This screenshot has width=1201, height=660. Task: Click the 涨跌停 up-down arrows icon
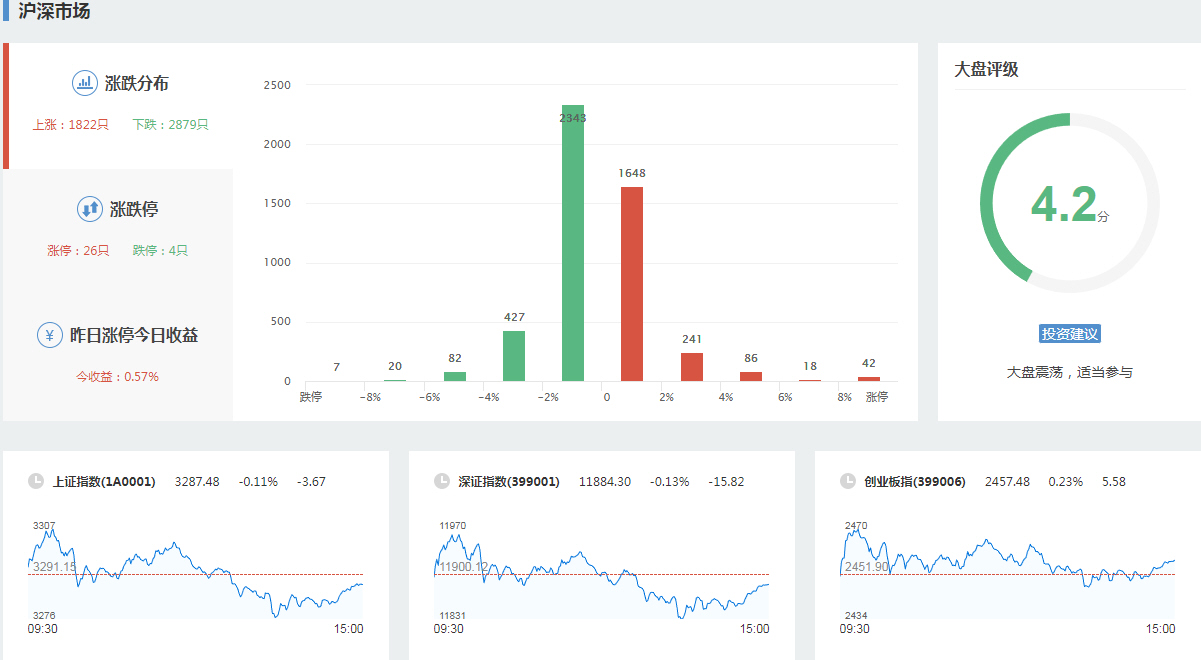pyautogui.click(x=90, y=209)
